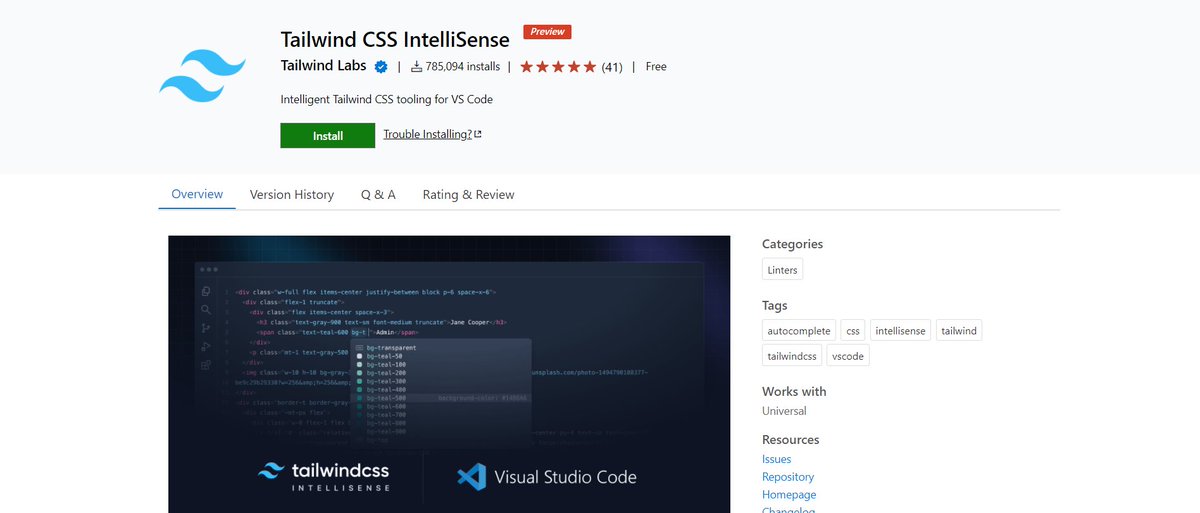Visit the Homepage resource link
Viewport: 1200px width, 513px height.
pos(789,495)
